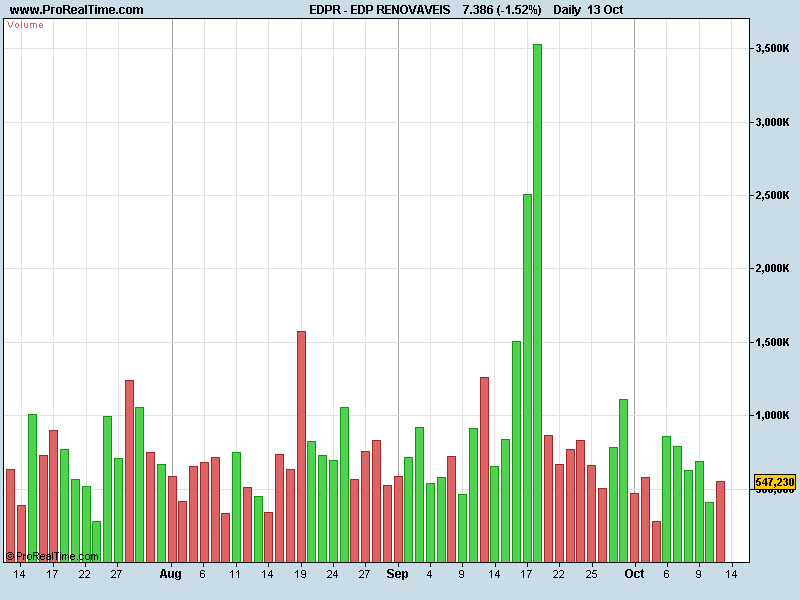Click the Sep month label on time axis
Image resolution: width=800 pixels, height=600 pixels.
pyautogui.click(x=397, y=574)
